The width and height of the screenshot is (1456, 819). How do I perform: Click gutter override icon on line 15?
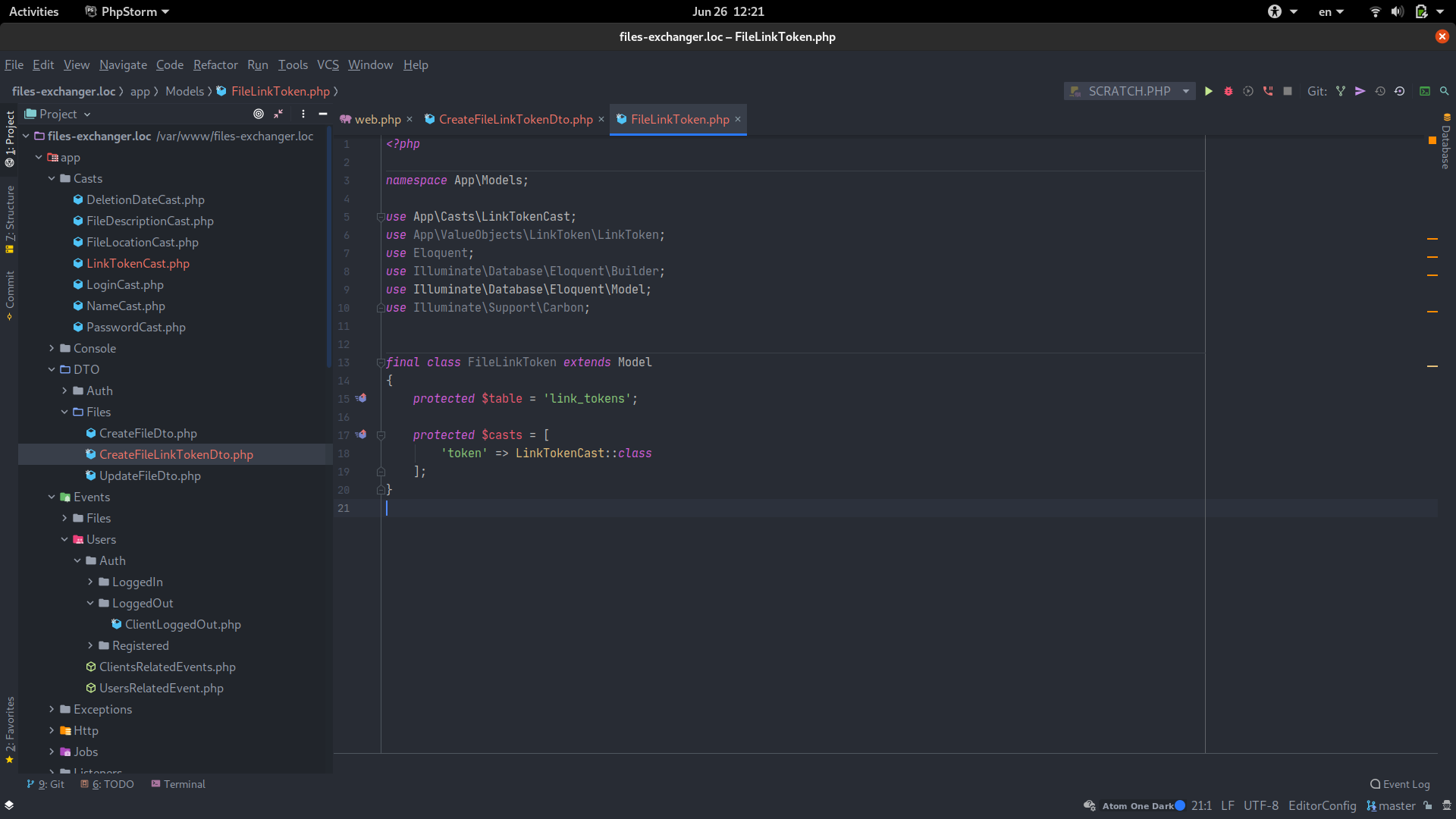(x=362, y=398)
